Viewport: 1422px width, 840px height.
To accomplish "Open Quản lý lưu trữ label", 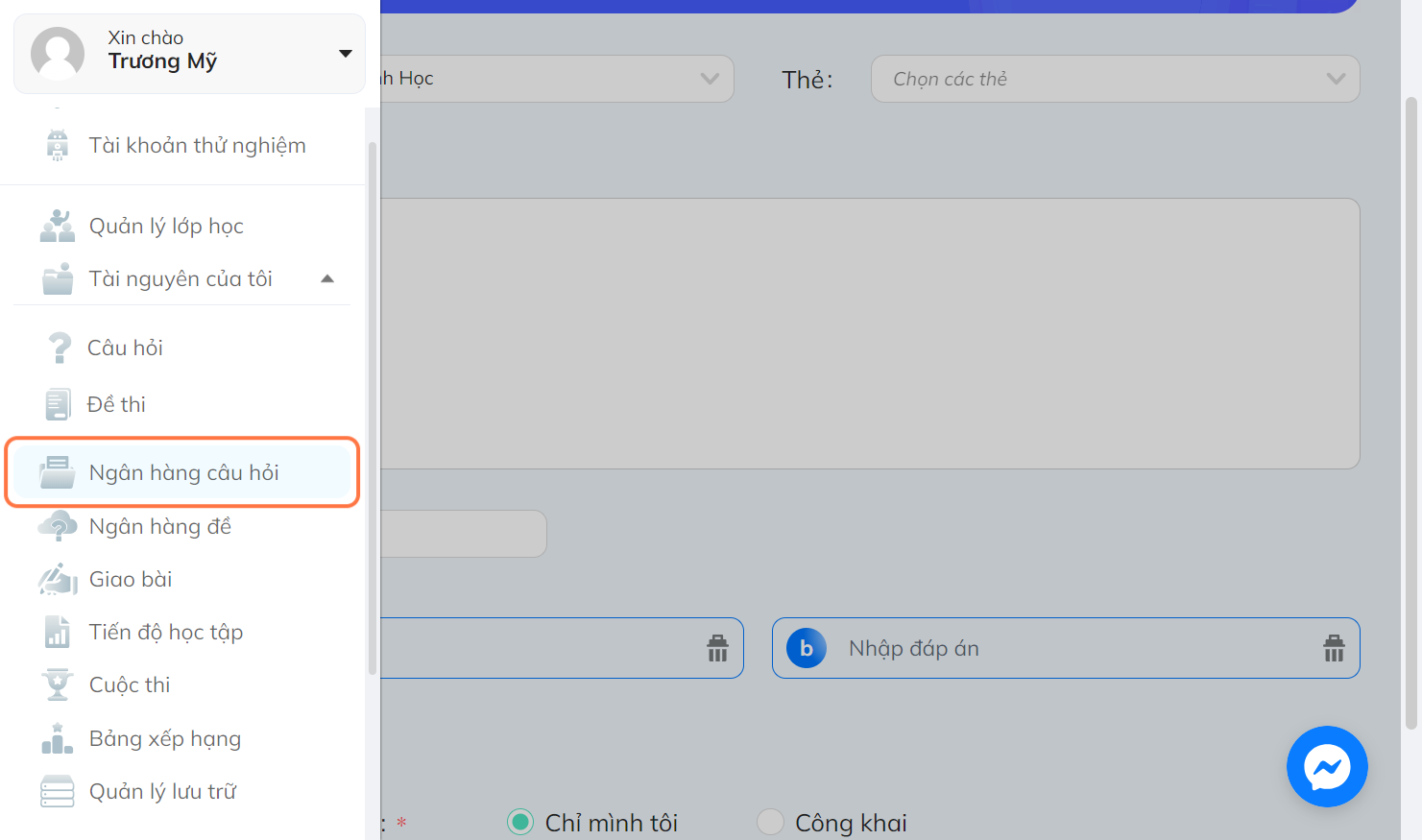I will point(162,791).
